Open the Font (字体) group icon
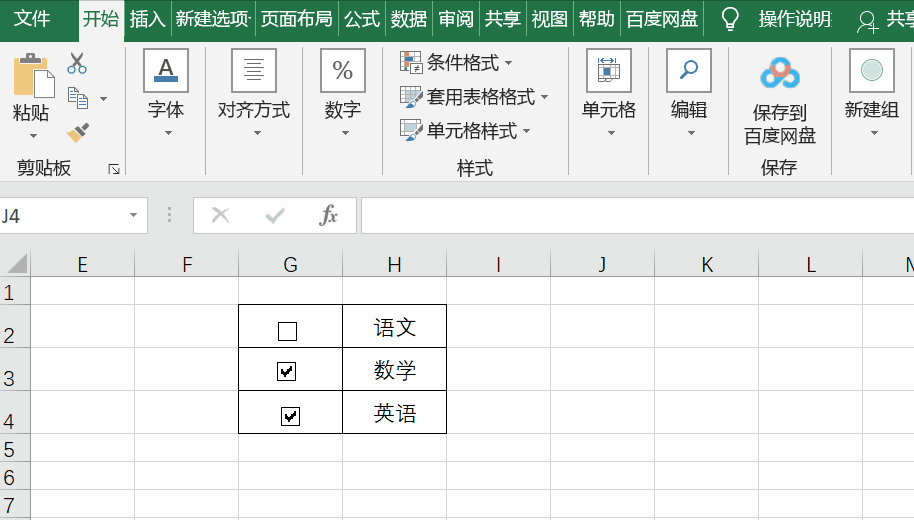This screenshot has height=520, width=914. [x=166, y=71]
